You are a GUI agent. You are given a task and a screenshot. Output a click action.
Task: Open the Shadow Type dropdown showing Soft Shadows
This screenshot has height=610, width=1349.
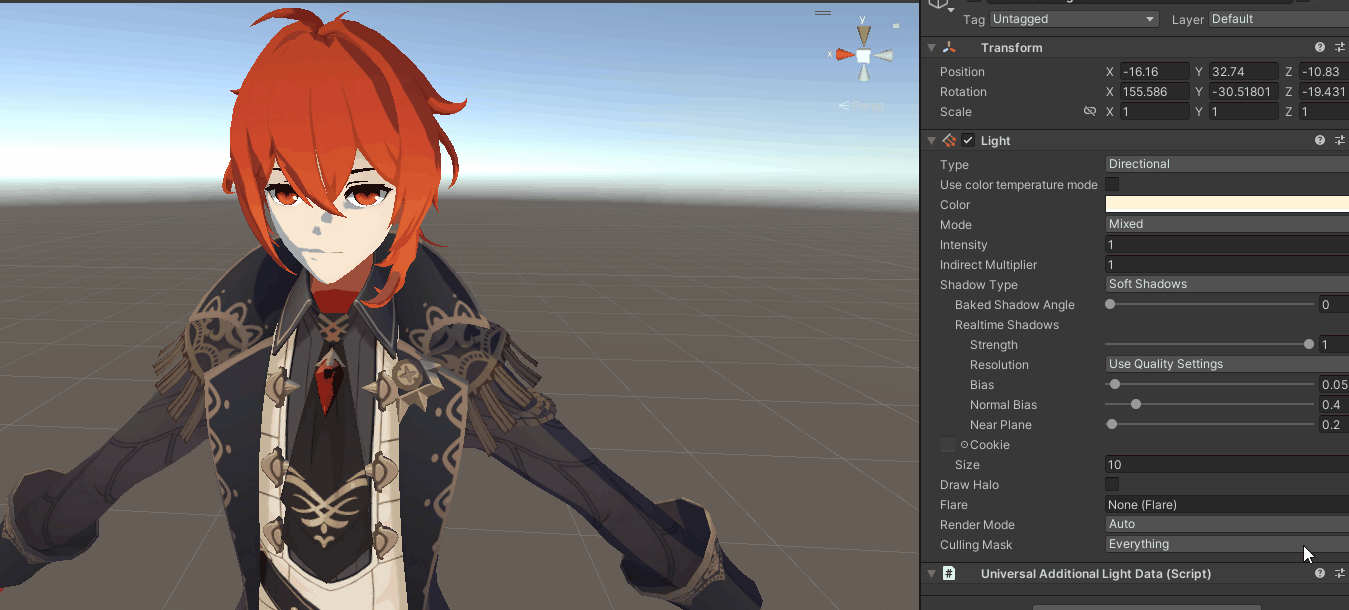point(1227,284)
